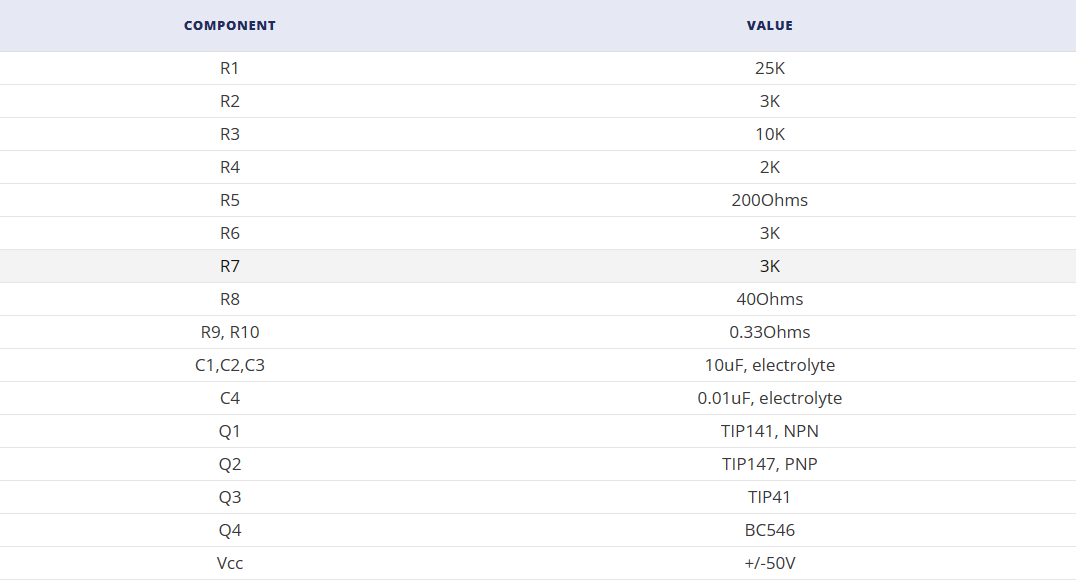Click the 0.33Ohms value cell
The height and width of the screenshot is (582, 1076).
pyautogui.click(x=769, y=332)
